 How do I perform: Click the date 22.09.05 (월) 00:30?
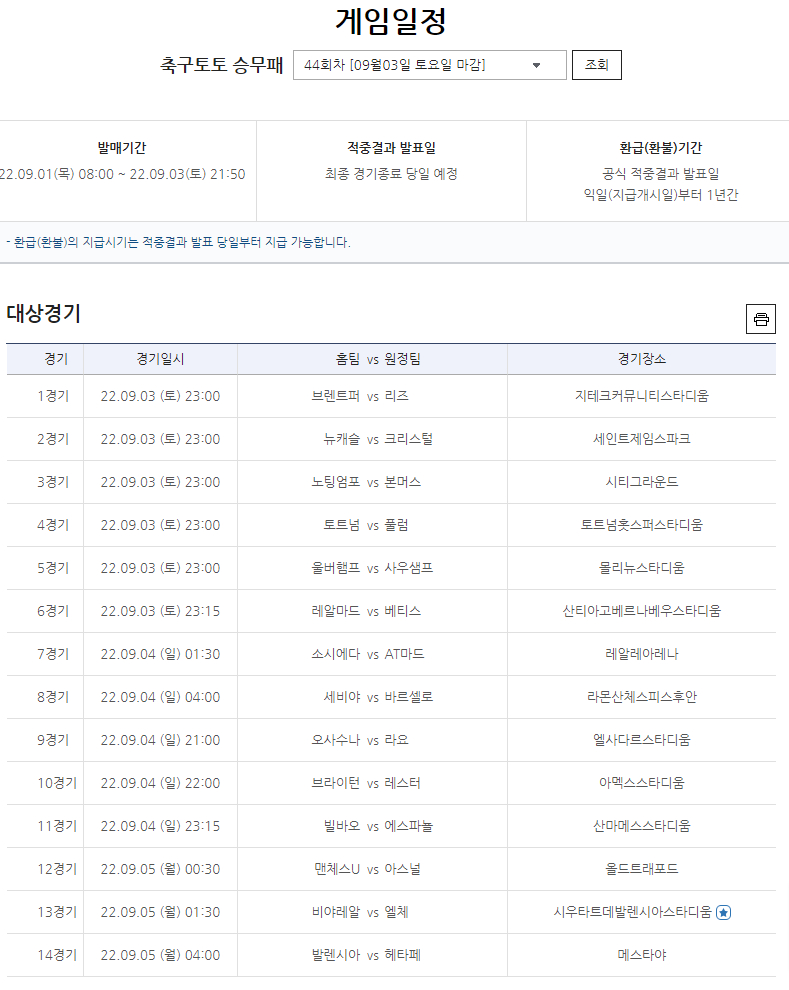tap(160, 869)
